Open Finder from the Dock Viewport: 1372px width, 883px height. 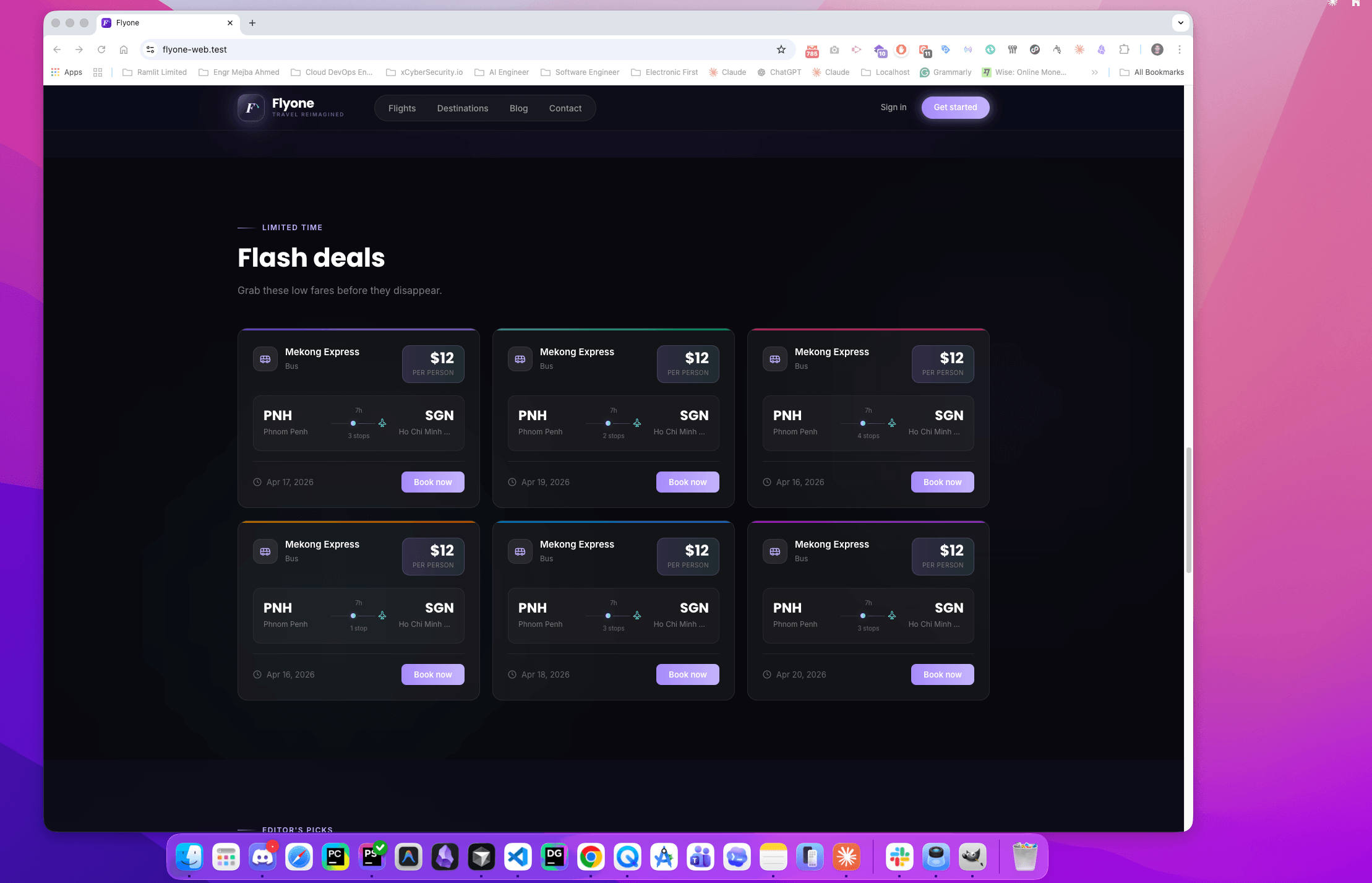pyautogui.click(x=189, y=857)
